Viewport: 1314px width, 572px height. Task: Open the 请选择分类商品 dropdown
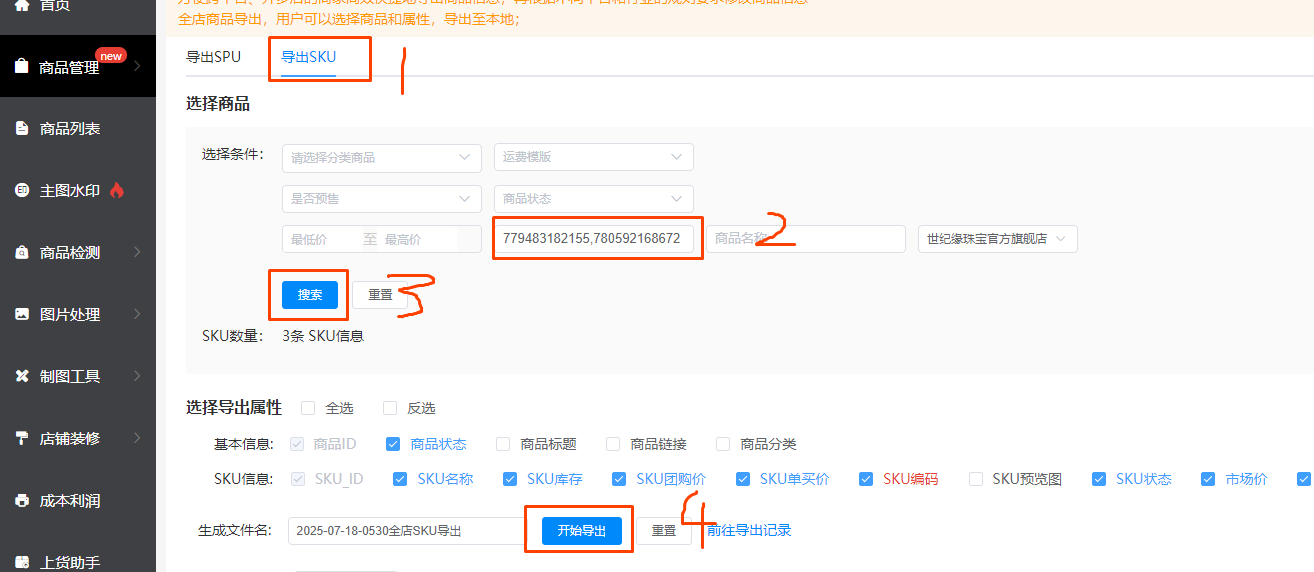(x=381, y=157)
